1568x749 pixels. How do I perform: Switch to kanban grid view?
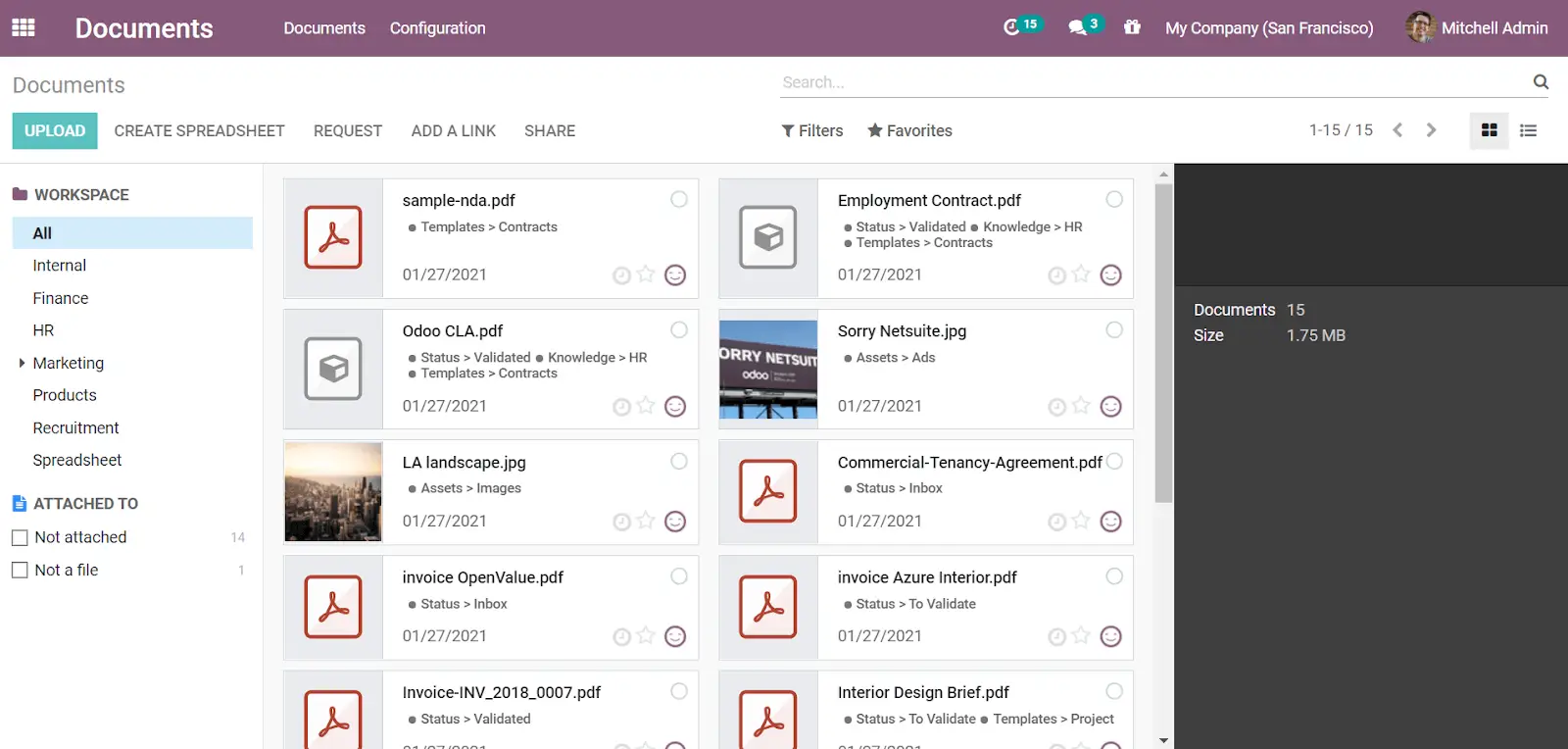(1489, 130)
